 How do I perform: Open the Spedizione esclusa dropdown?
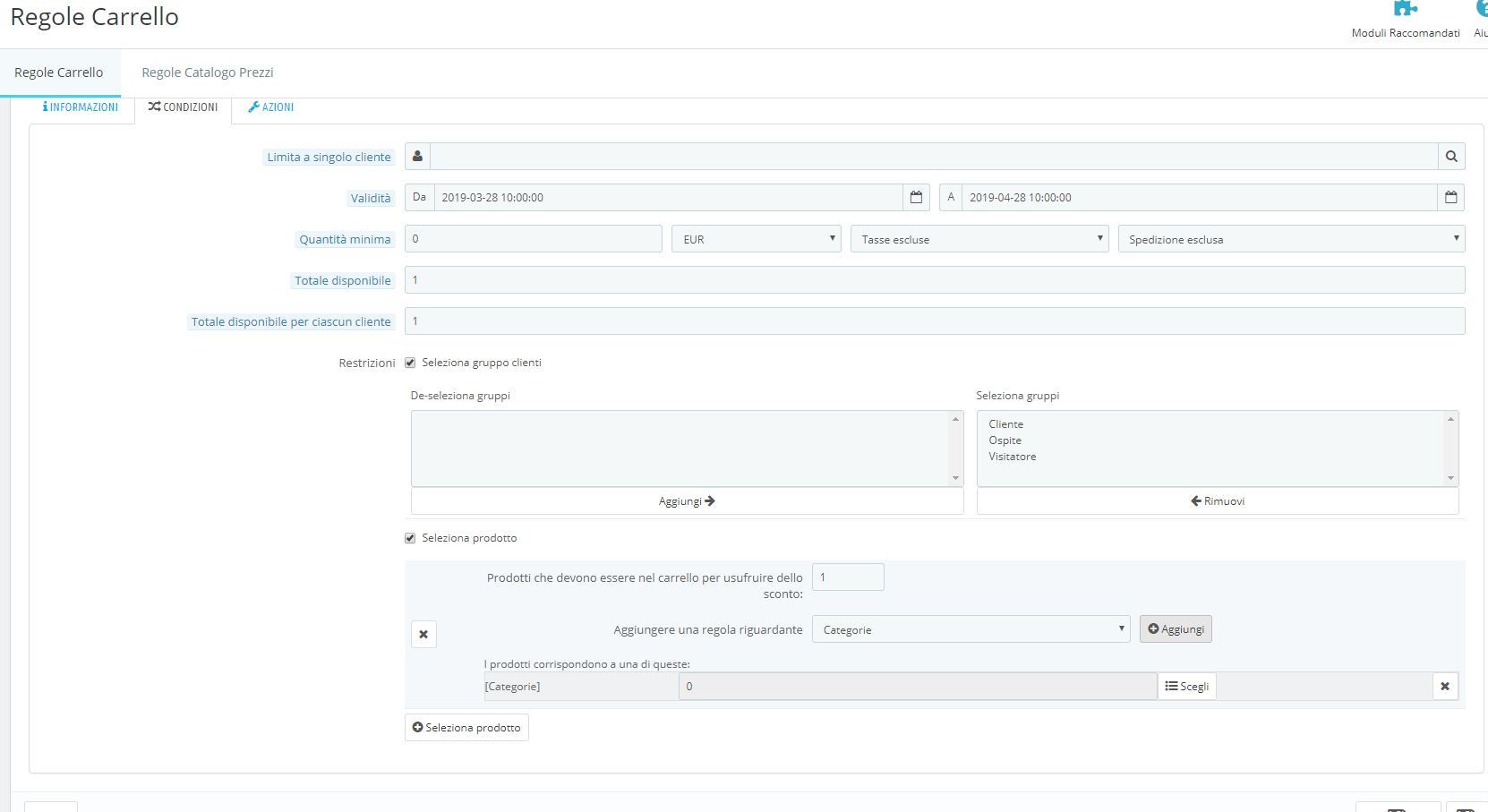pyautogui.click(x=1291, y=239)
